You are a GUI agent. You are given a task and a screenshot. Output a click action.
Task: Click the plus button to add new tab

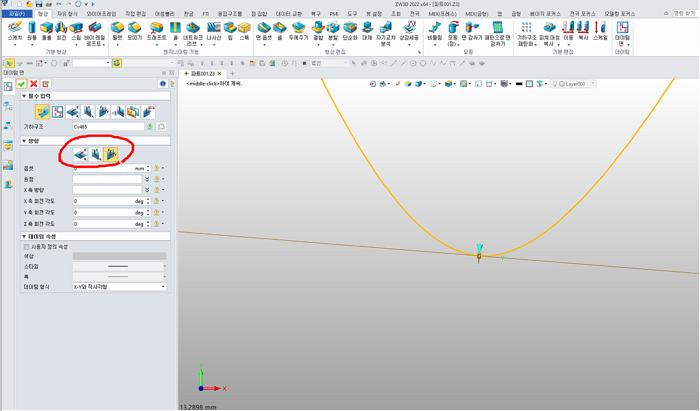pyautogui.click(x=232, y=74)
